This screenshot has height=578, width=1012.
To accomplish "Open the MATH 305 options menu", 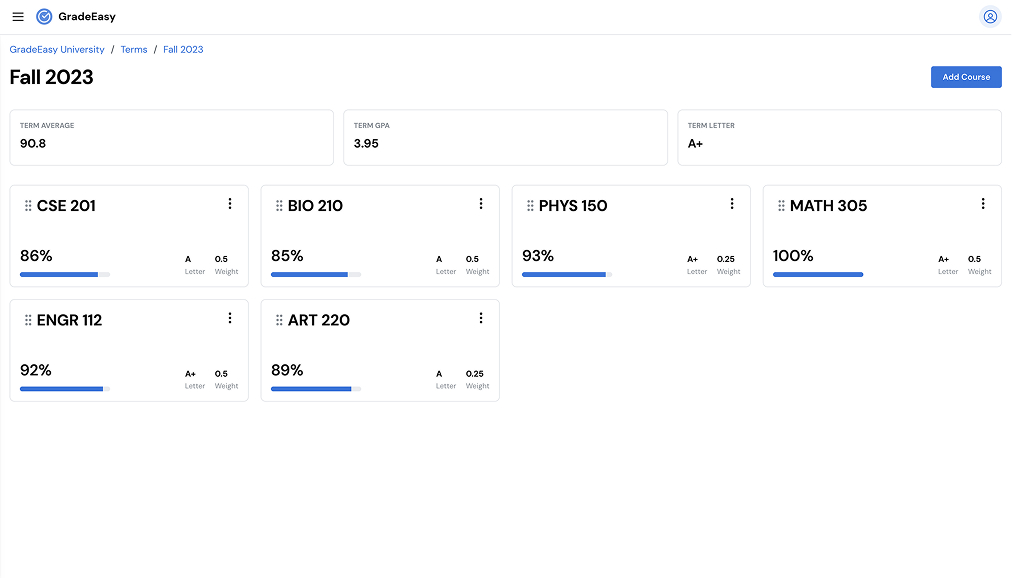I will point(982,203).
